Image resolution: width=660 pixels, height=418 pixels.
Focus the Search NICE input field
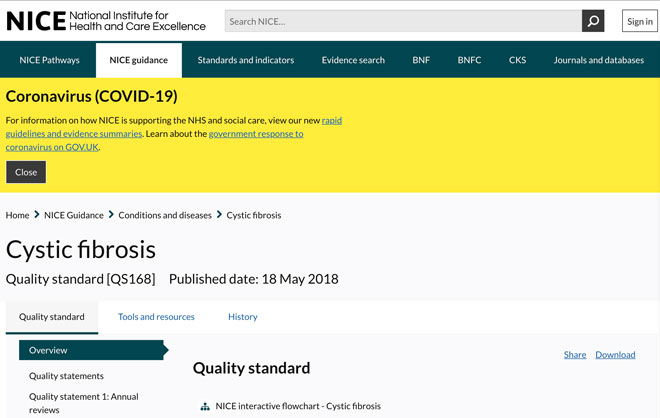click(x=403, y=21)
